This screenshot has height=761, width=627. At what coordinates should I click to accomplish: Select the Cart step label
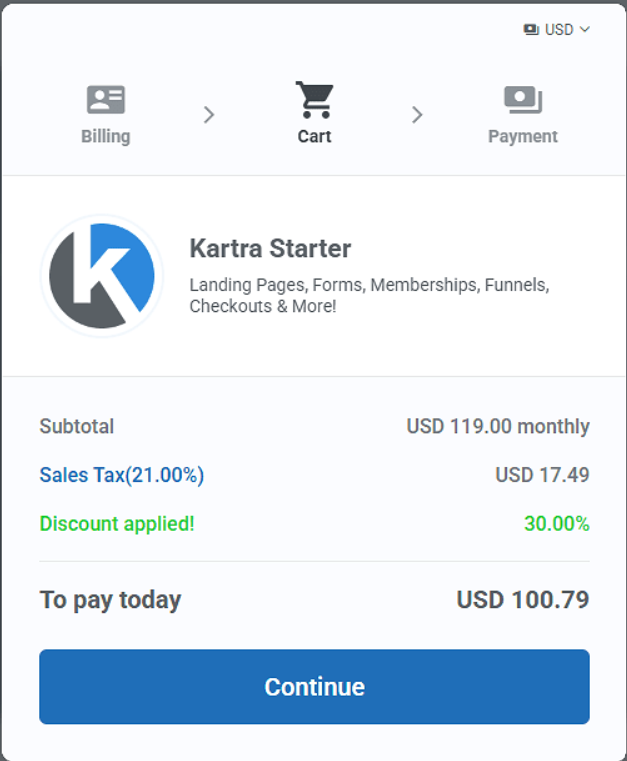(x=314, y=136)
